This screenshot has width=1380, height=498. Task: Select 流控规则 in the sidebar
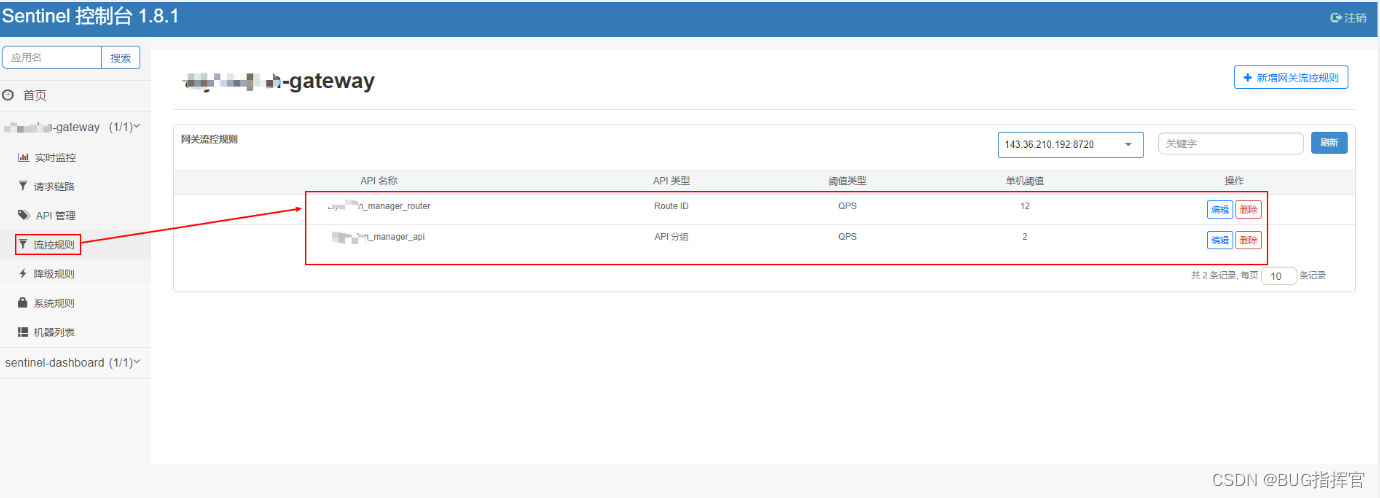54,244
